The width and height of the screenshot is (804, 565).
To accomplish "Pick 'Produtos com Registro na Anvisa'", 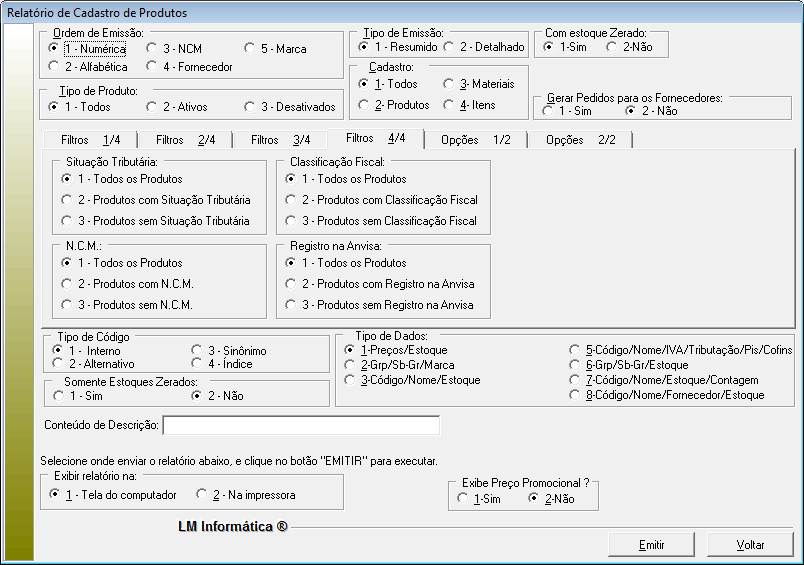I will (292, 284).
